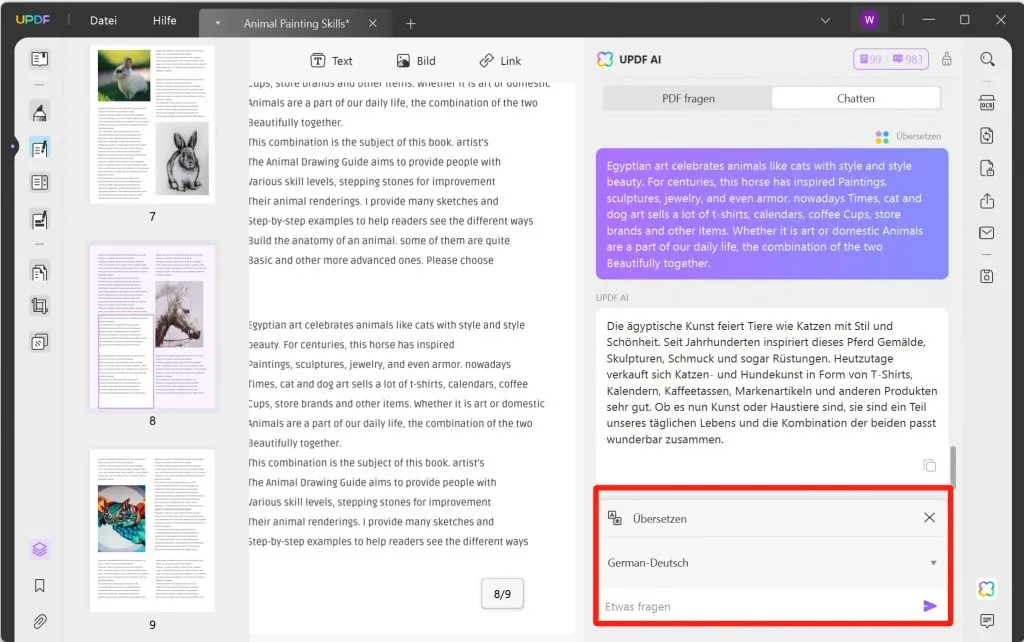
Task: Click the translate mode icon beside Übersetzen
Action: [x=615, y=518]
